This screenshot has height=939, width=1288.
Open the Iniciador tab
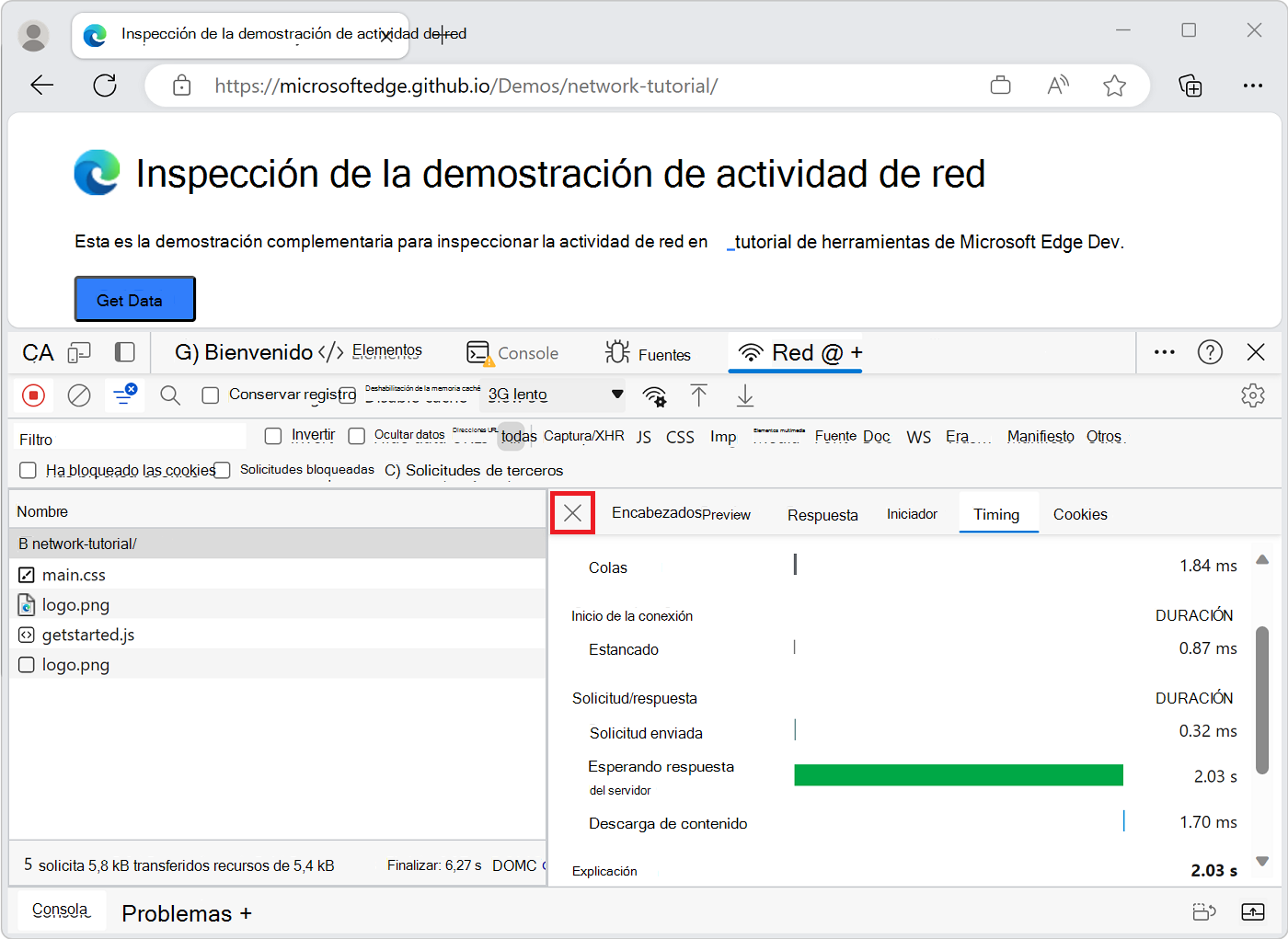point(912,514)
